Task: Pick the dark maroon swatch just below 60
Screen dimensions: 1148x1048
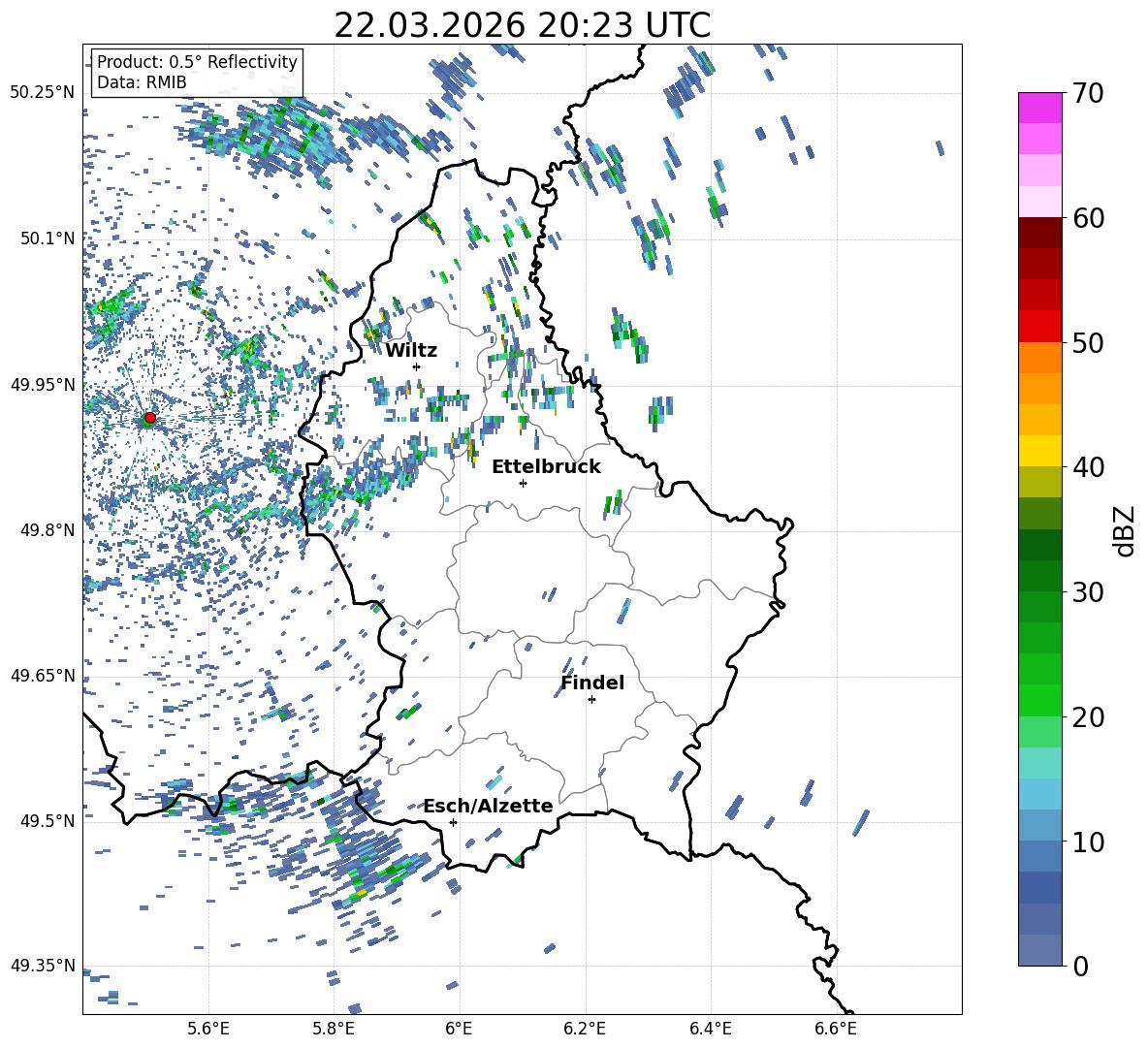Action: tap(1040, 233)
